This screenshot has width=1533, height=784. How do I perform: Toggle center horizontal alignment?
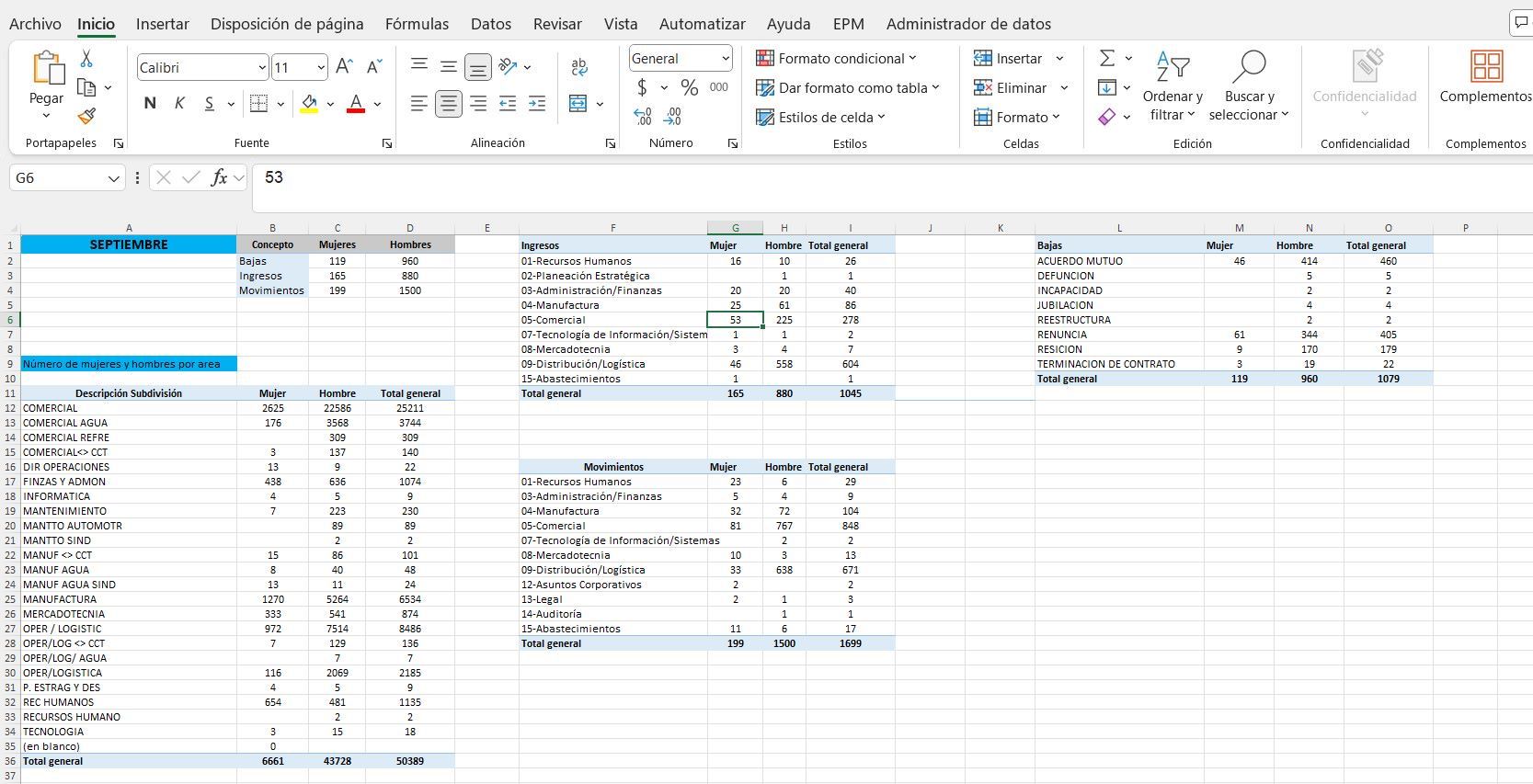tap(449, 104)
